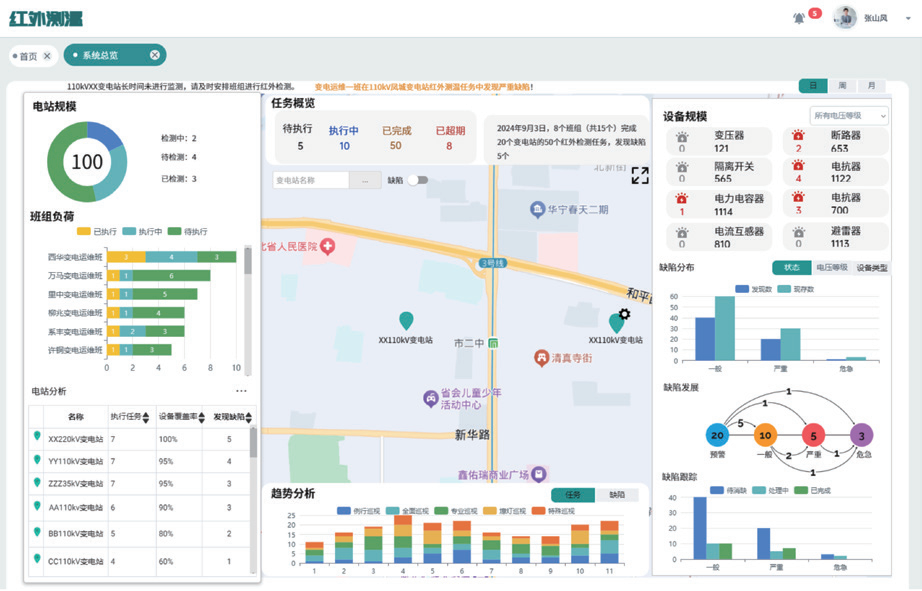Toggle the 缺陷 switch above the map
The image size is (922, 591).
click(x=417, y=180)
